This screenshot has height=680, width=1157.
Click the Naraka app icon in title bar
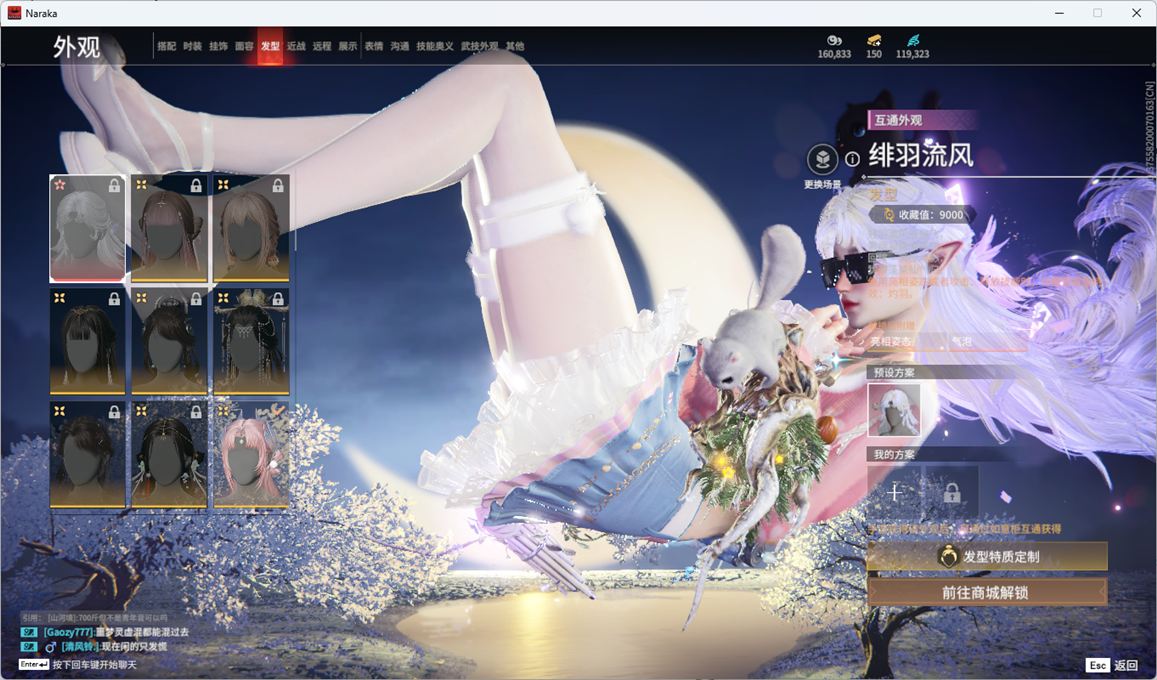point(14,13)
